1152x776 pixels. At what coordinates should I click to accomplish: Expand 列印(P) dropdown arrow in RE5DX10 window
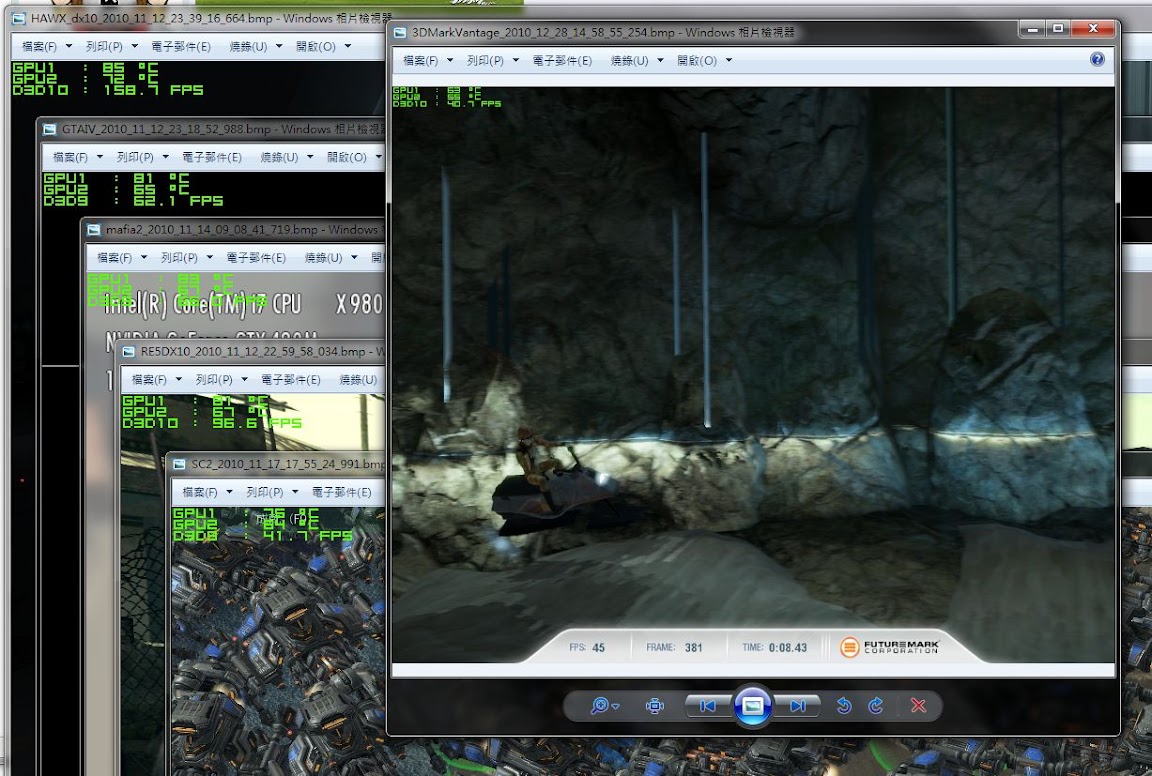coord(245,380)
